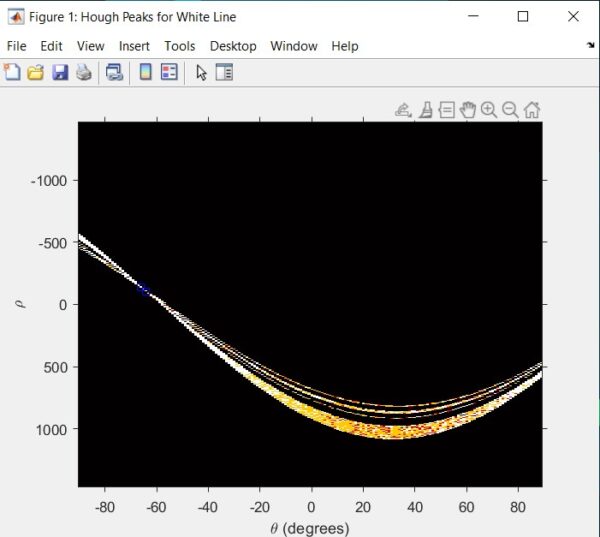Open the View menu

[x=91, y=46]
